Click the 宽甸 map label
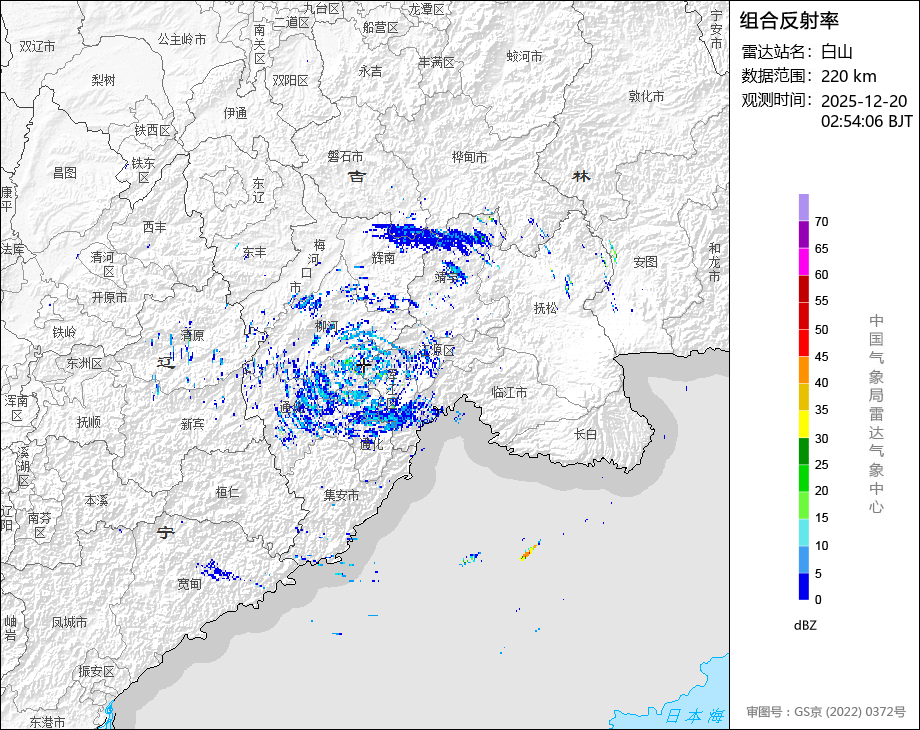 pos(190,584)
